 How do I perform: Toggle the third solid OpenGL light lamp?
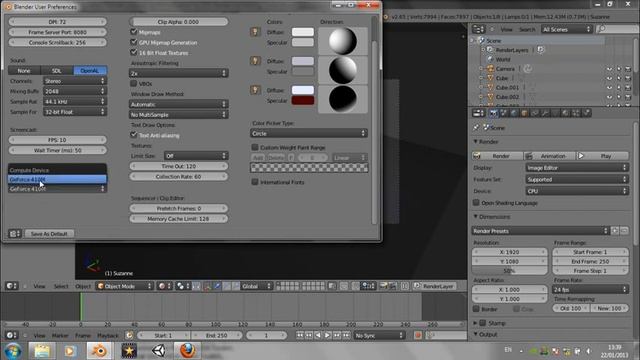pyautogui.click(x=255, y=90)
